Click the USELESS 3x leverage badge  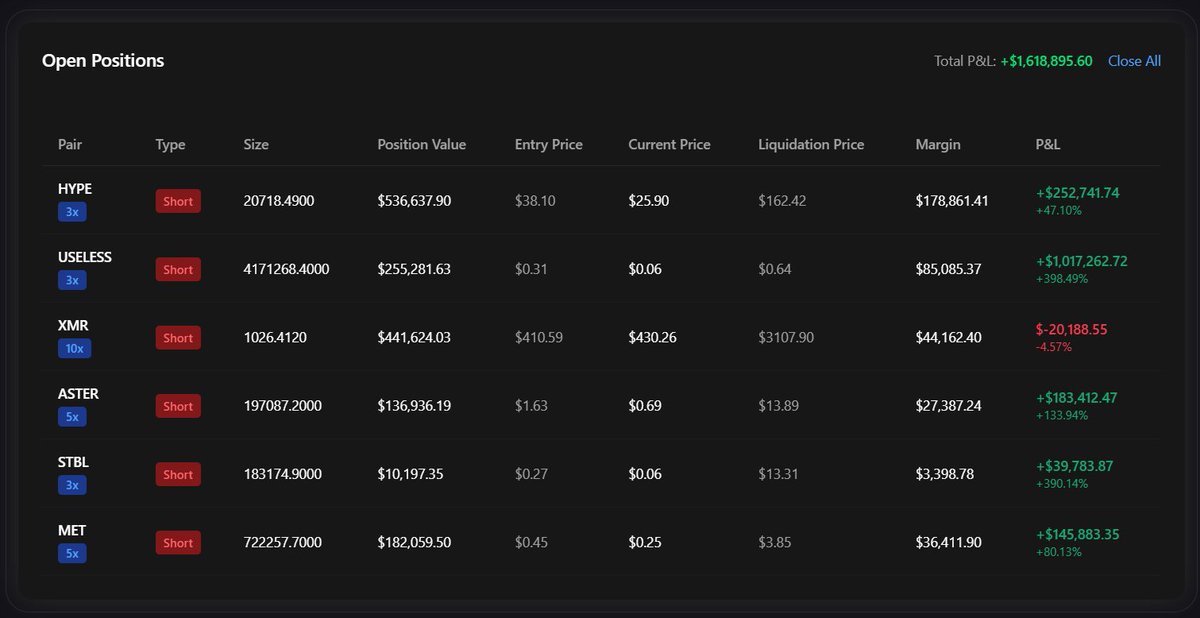coord(72,280)
